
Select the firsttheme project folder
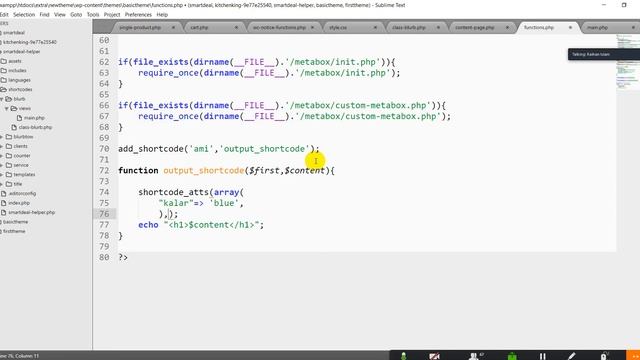pos(14,231)
